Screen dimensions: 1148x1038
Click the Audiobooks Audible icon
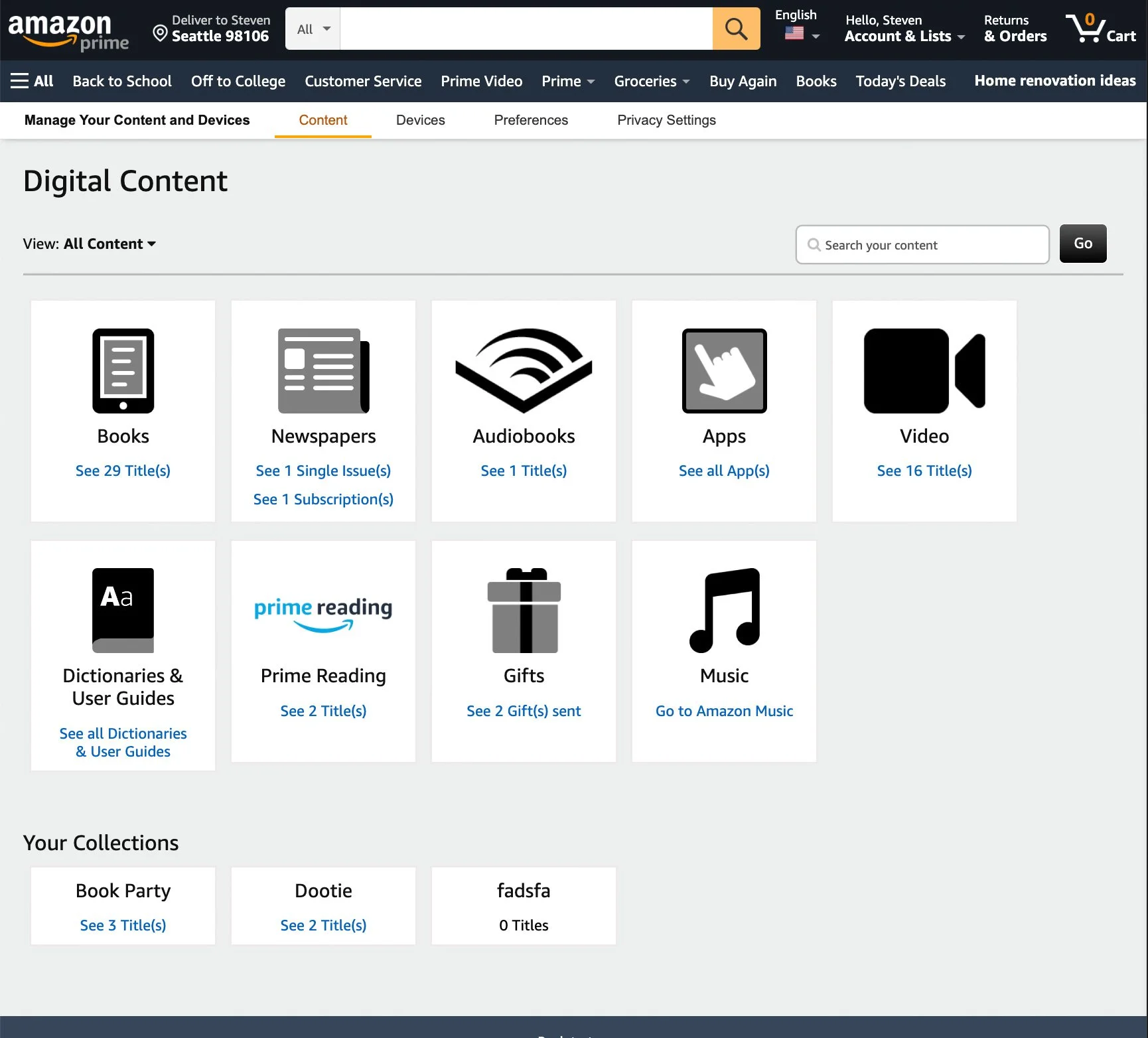[x=524, y=371]
